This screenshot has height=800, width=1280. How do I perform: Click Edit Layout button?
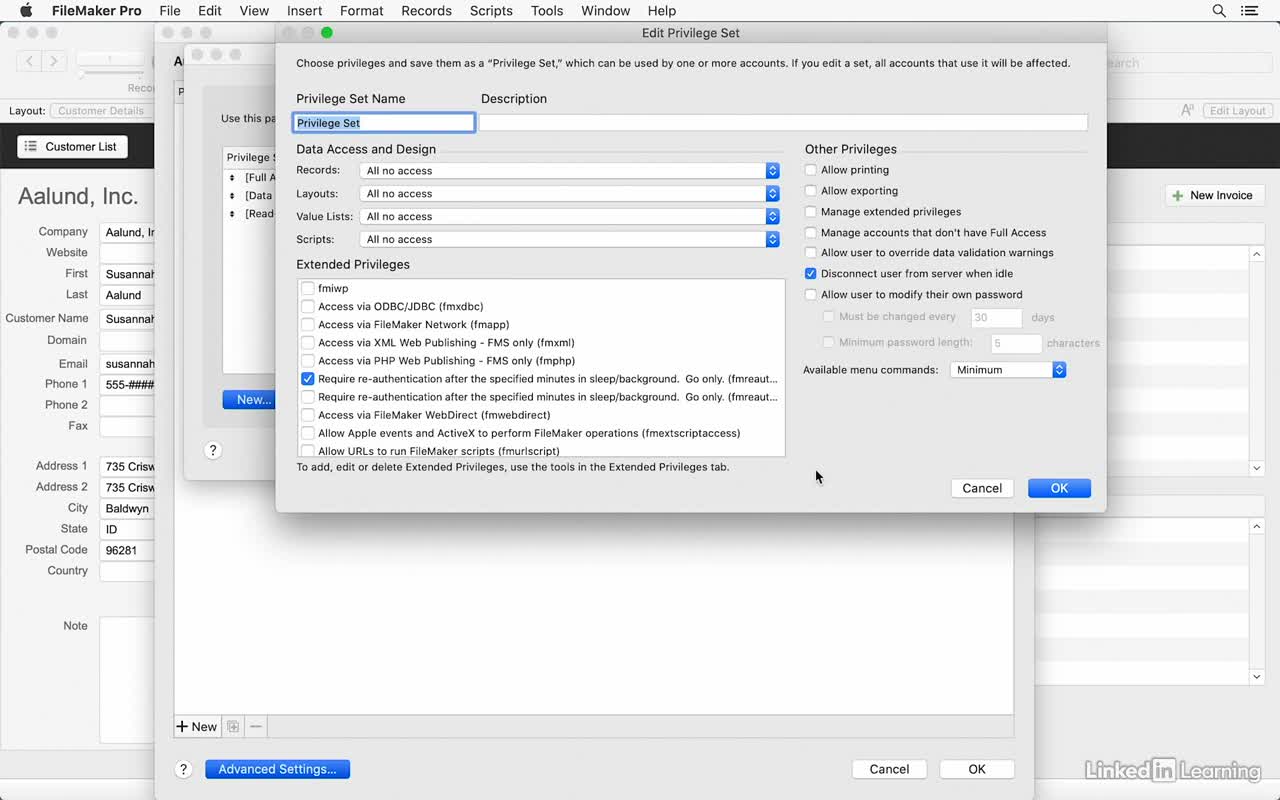[1237, 111]
